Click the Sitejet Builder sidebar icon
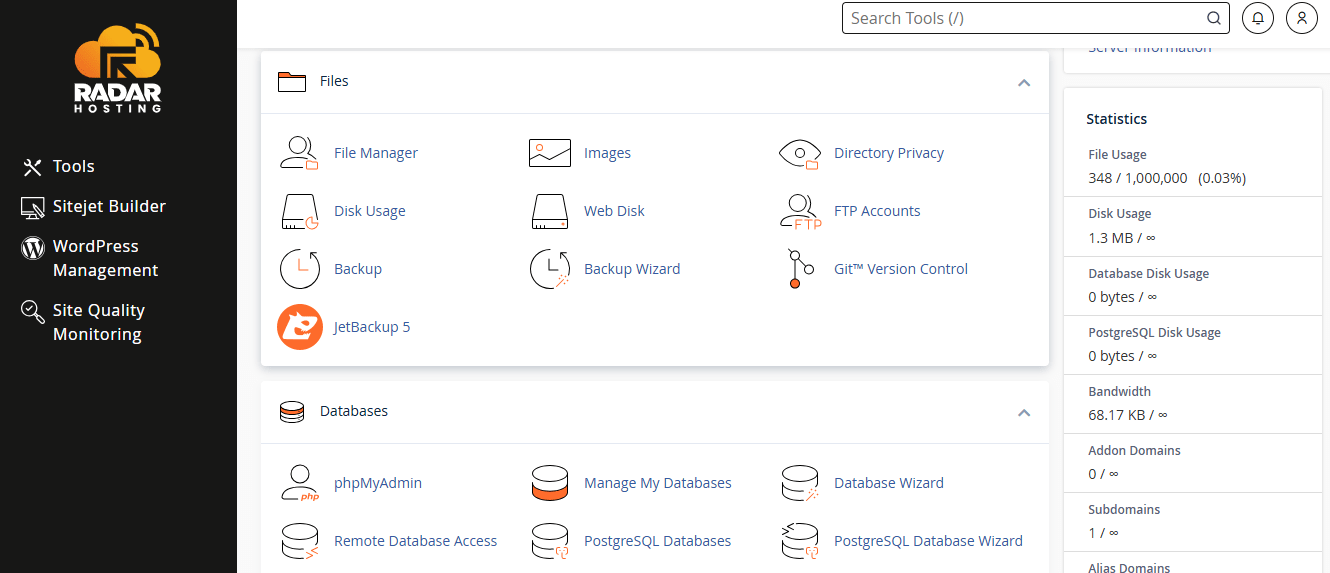The image size is (1330, 573). [33, 207]
